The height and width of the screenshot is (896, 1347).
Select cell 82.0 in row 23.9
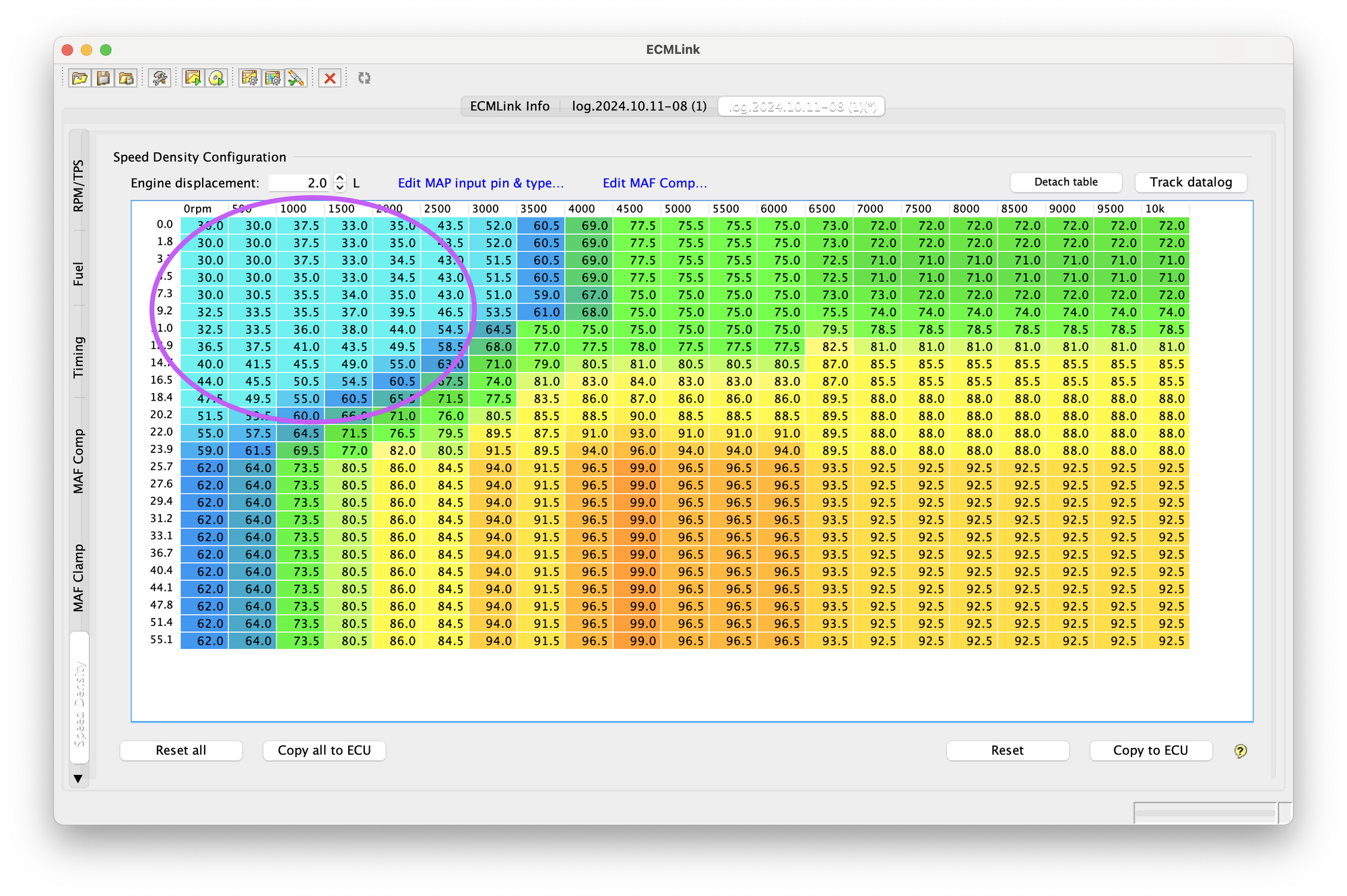[397, 450]
